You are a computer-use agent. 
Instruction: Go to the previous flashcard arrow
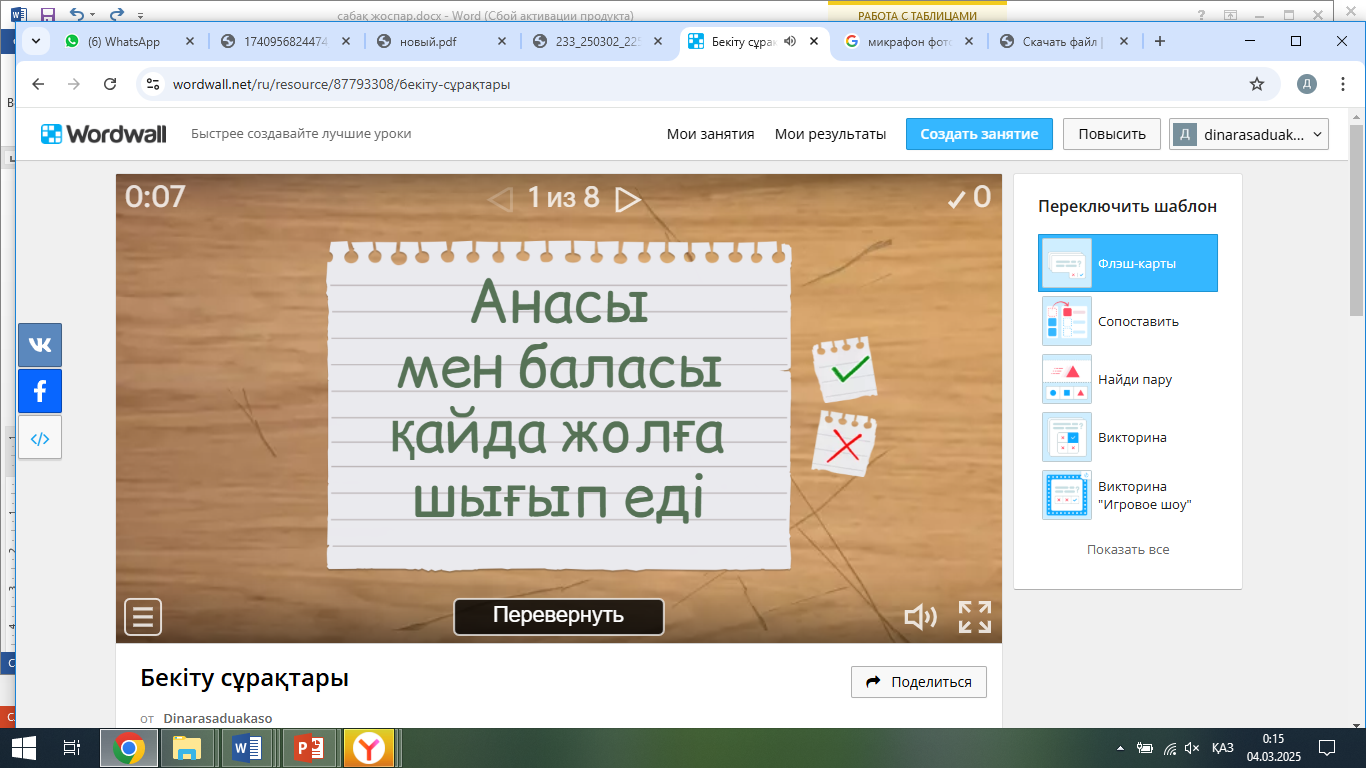pos(499,199)
